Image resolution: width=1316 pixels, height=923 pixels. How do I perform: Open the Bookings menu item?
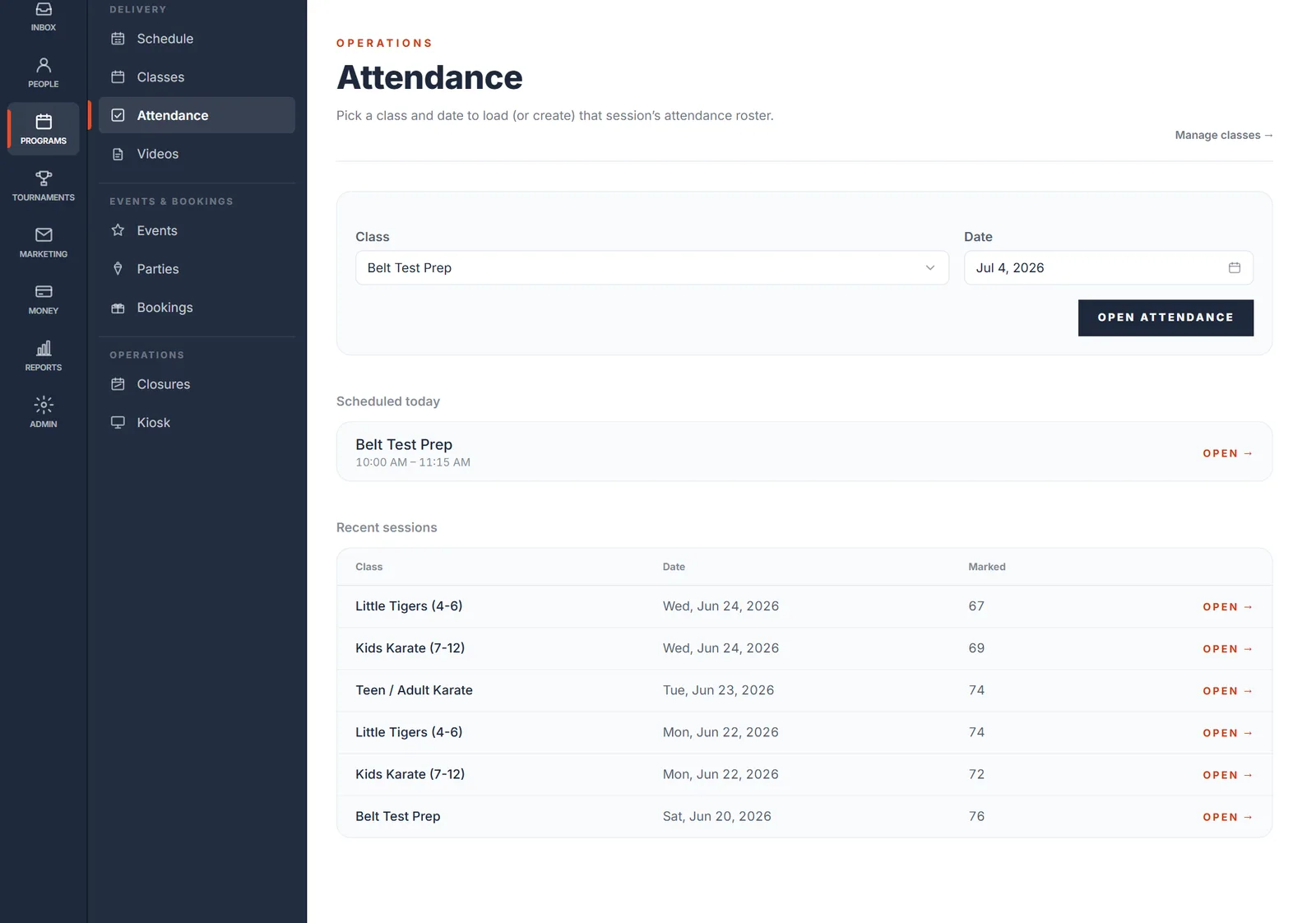click(197, 308)
